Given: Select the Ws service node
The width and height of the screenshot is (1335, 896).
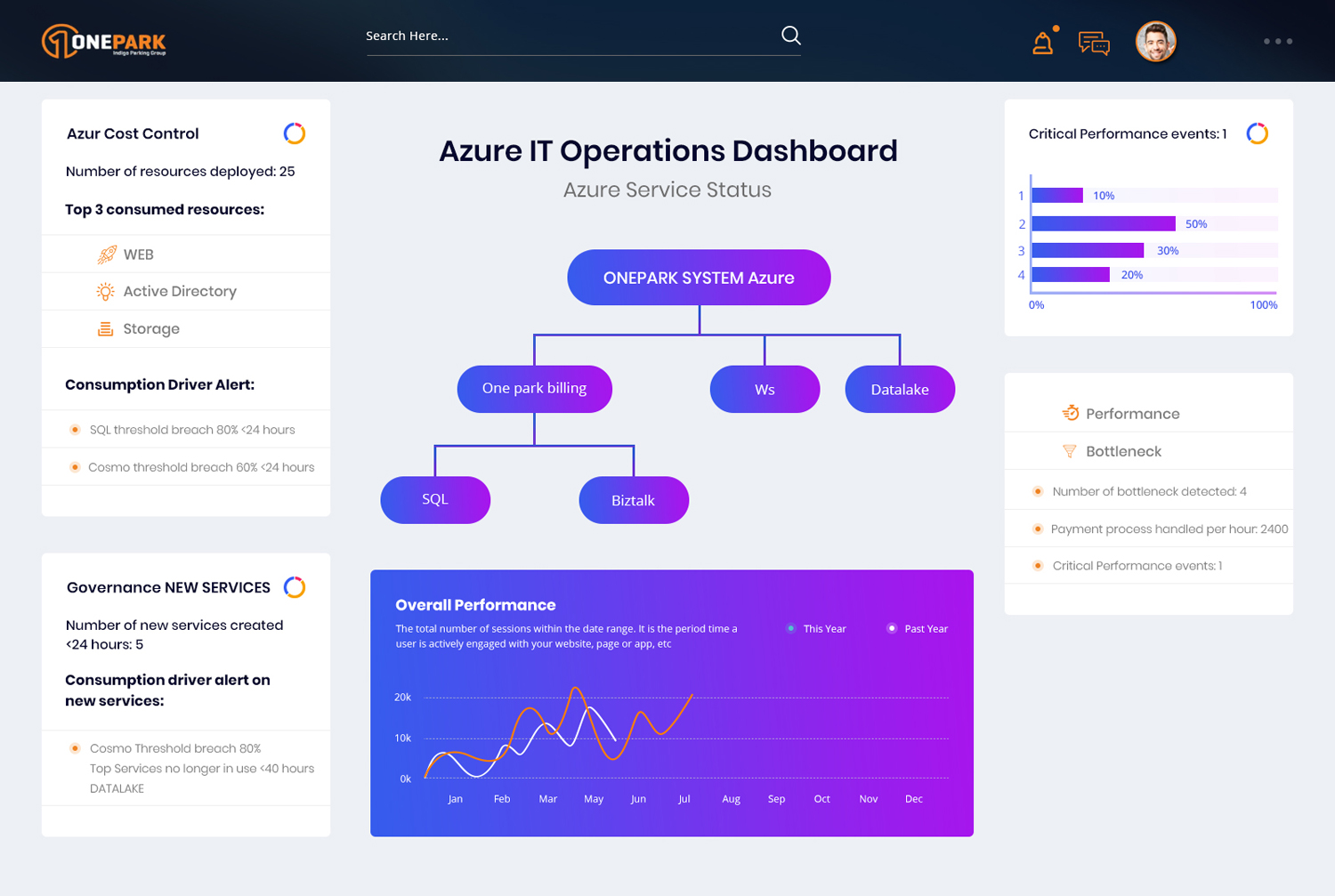Looking at the screenshot, I should (765, 389).
